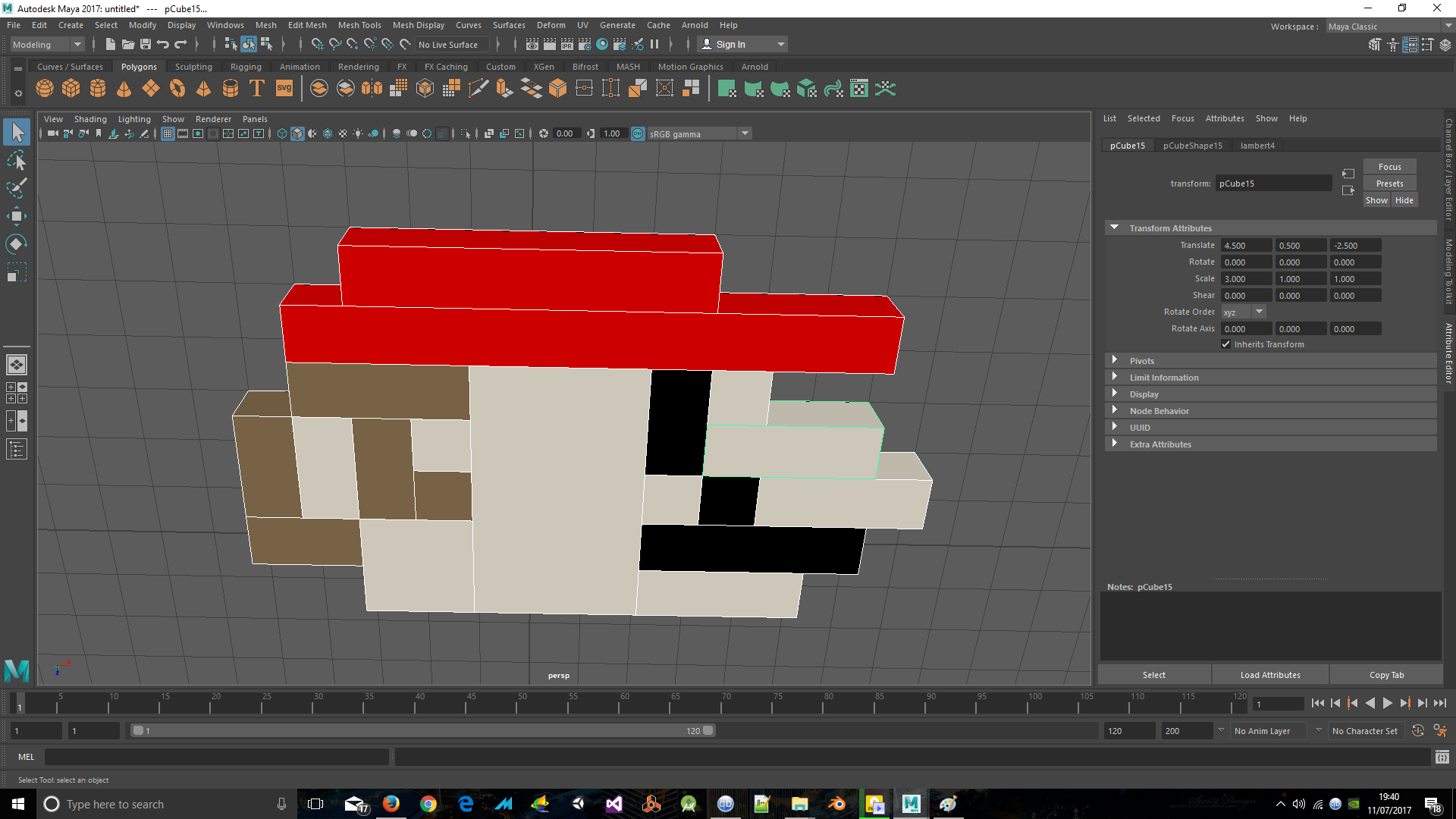Screen dimensions: 1456x819
Task: Switch to the Rigging shelf tab
Action: click(246, 67)
